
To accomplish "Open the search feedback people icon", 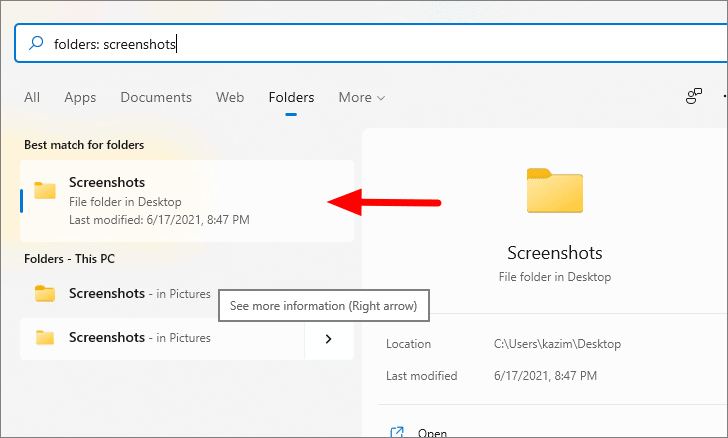I will point(694,96).
